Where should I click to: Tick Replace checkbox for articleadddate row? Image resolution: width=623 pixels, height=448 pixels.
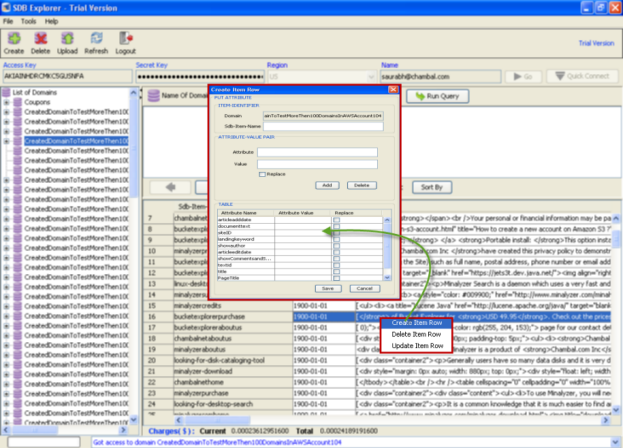337,220
